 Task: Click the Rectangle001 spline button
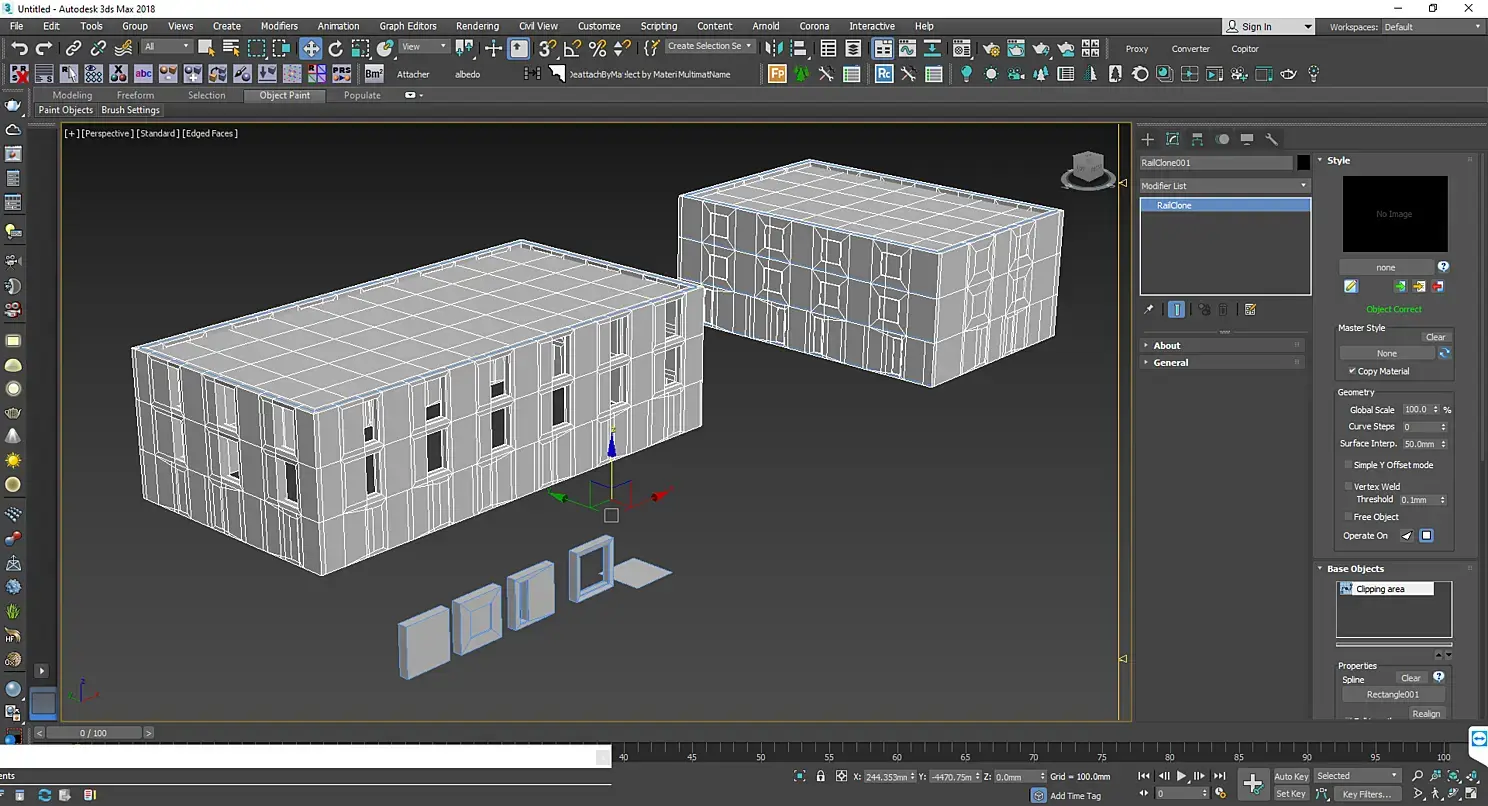(x=1393, y=694)
